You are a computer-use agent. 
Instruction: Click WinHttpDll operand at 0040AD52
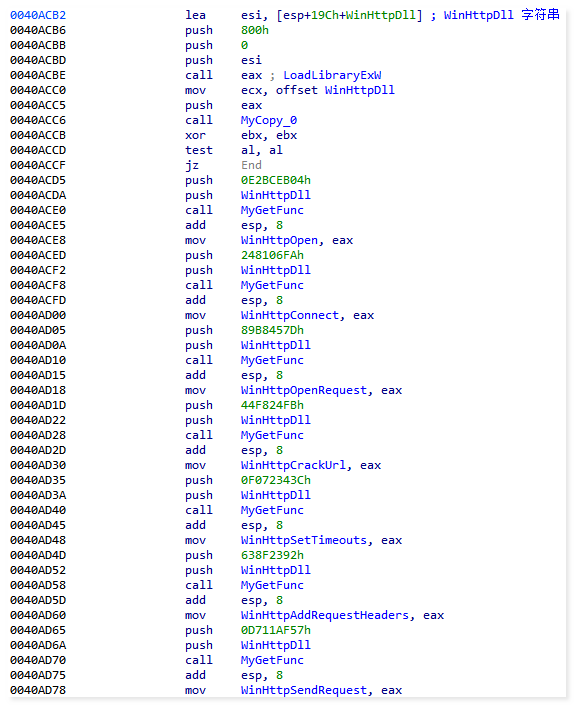click(276, 570)
